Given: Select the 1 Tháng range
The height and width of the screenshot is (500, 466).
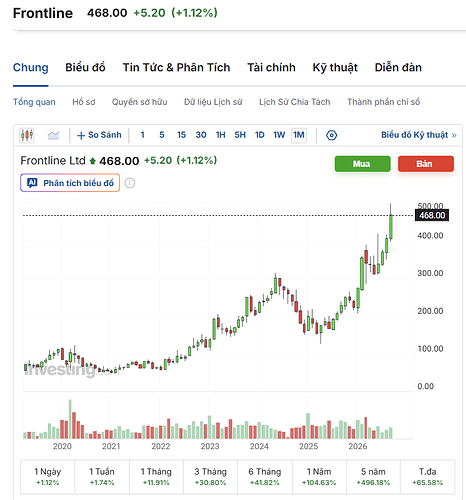Looking at the screenshot, I should [x=156, y=477].
